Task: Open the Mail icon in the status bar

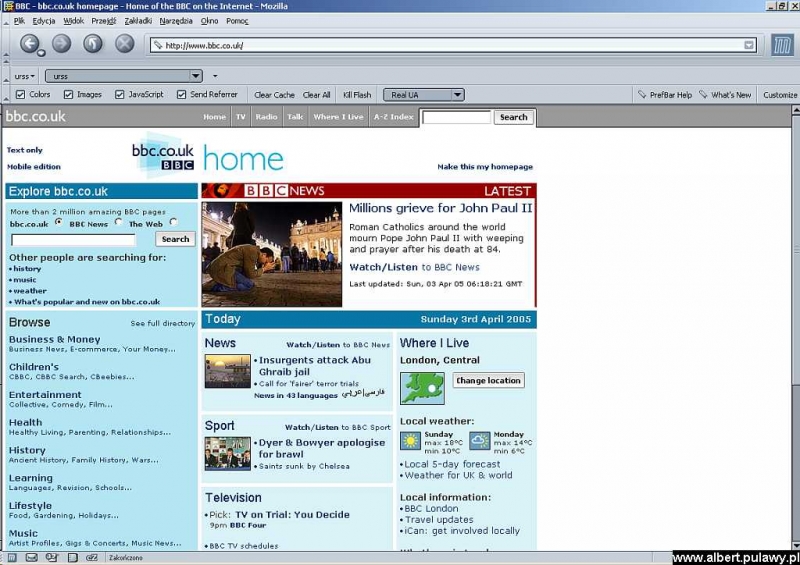Action: click(x=32, y=557)
